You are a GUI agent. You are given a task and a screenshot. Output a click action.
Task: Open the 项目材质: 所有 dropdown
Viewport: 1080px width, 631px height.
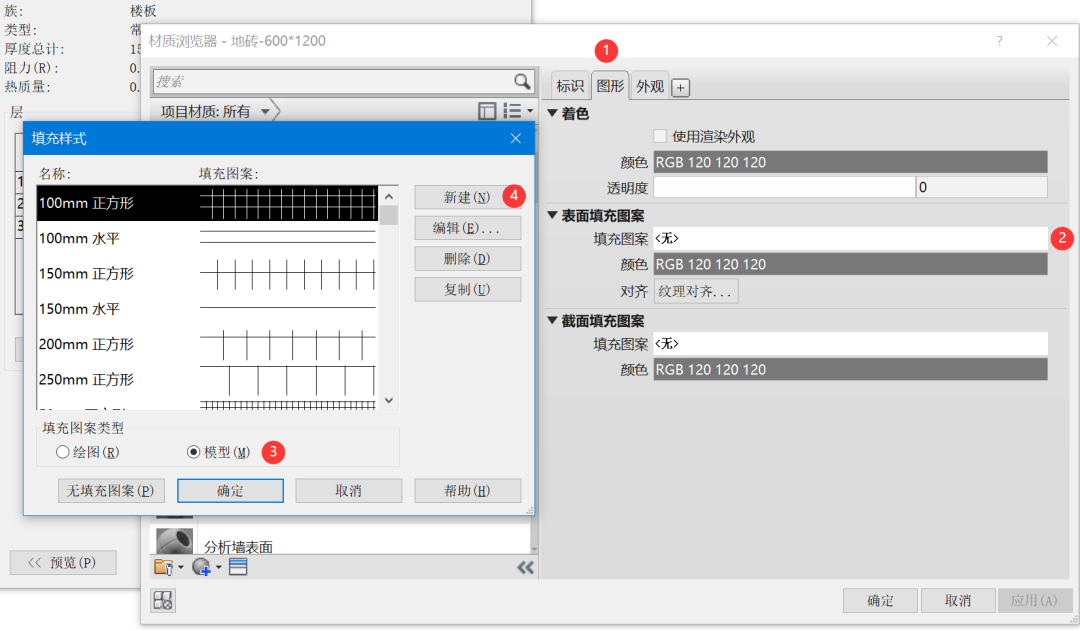[265, 112]
